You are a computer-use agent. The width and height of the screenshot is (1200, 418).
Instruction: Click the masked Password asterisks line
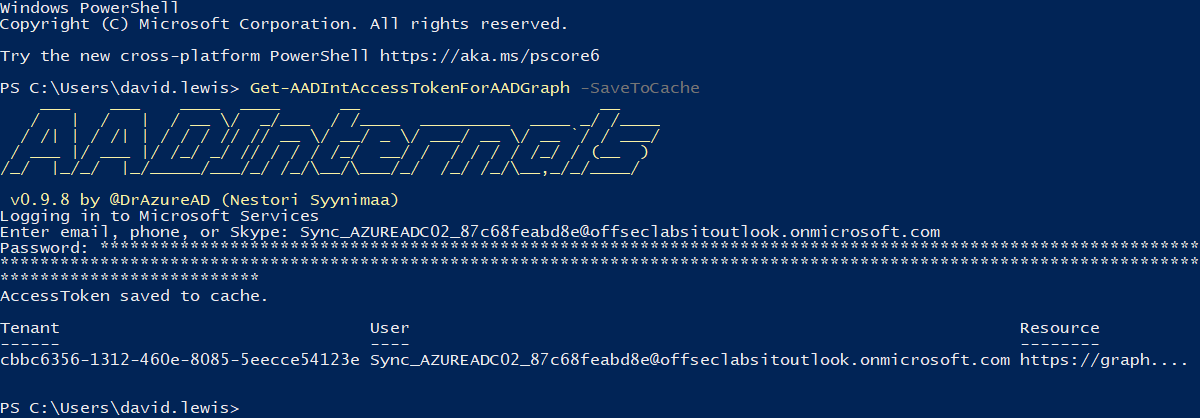(600, 262)
